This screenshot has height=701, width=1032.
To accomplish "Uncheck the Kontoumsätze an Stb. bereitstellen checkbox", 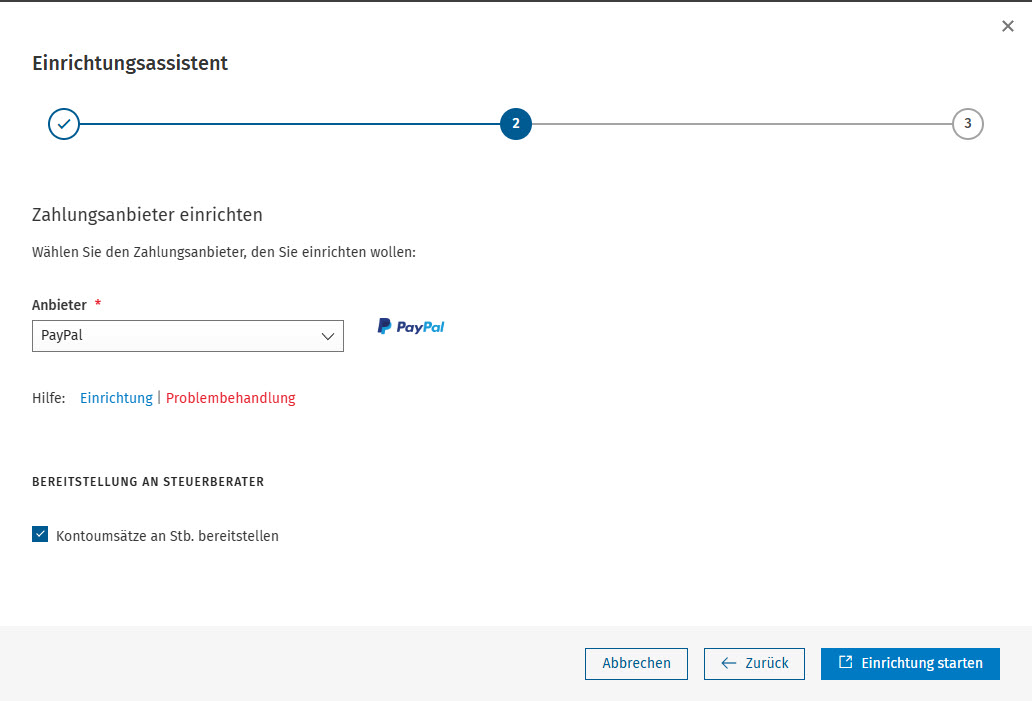I will (x=40, y=534).
